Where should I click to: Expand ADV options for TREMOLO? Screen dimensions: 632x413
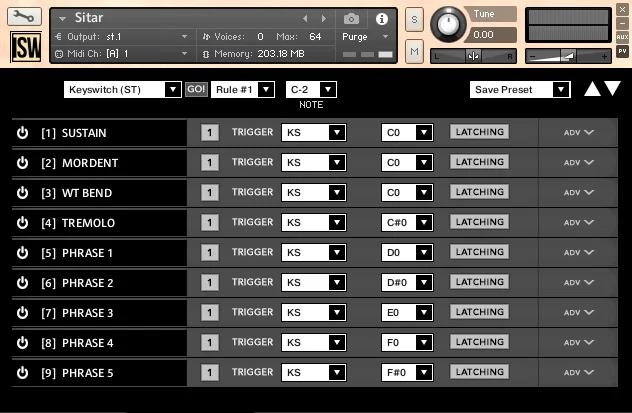coord(579,222)
